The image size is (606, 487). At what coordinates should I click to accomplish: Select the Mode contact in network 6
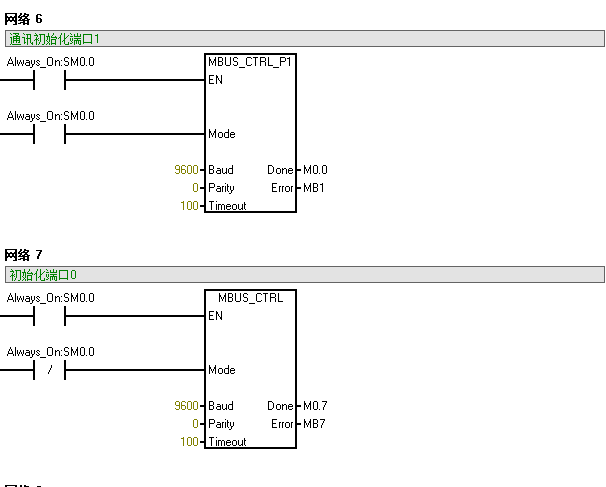coord(49,134)
